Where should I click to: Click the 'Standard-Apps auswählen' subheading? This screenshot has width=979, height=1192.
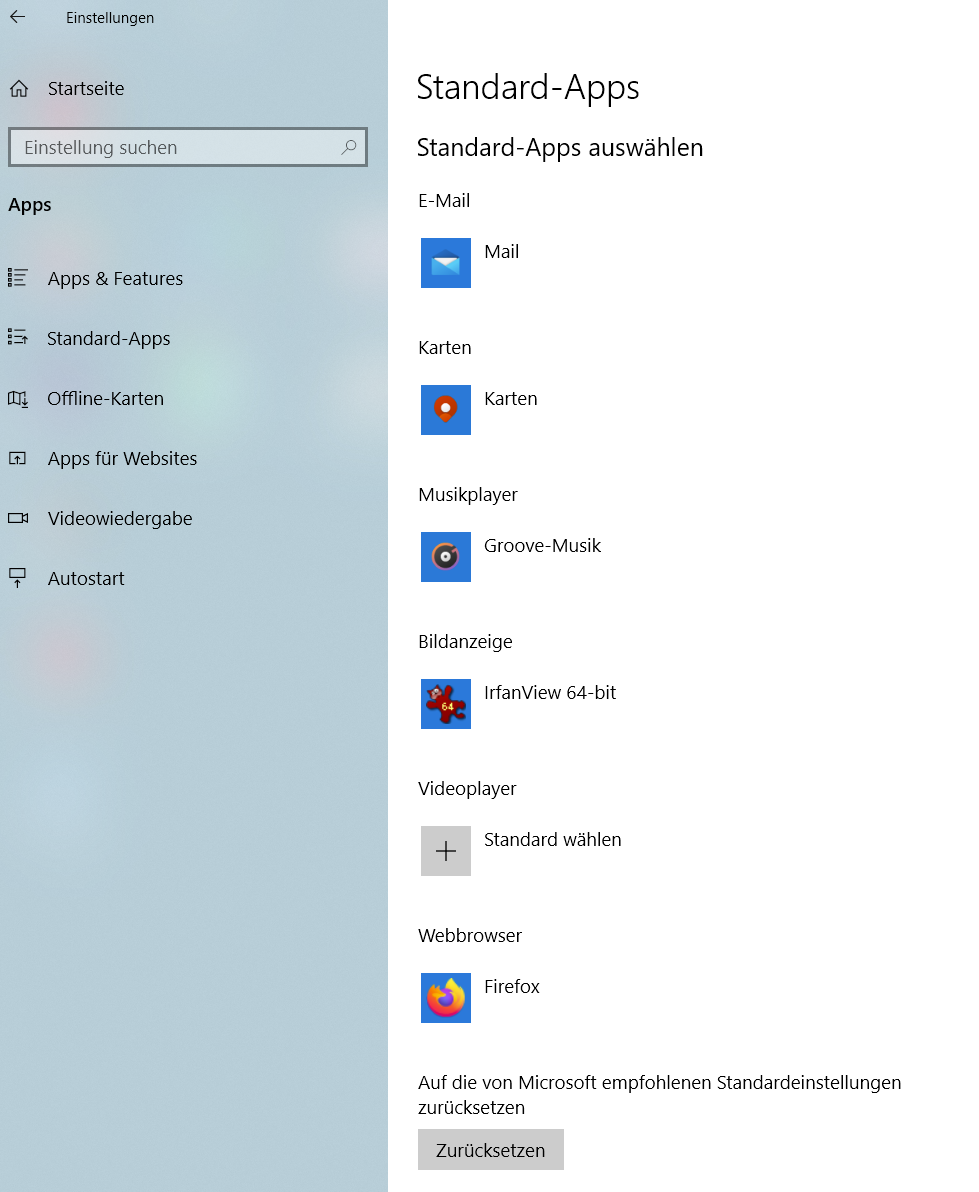(x=560, y=147)
